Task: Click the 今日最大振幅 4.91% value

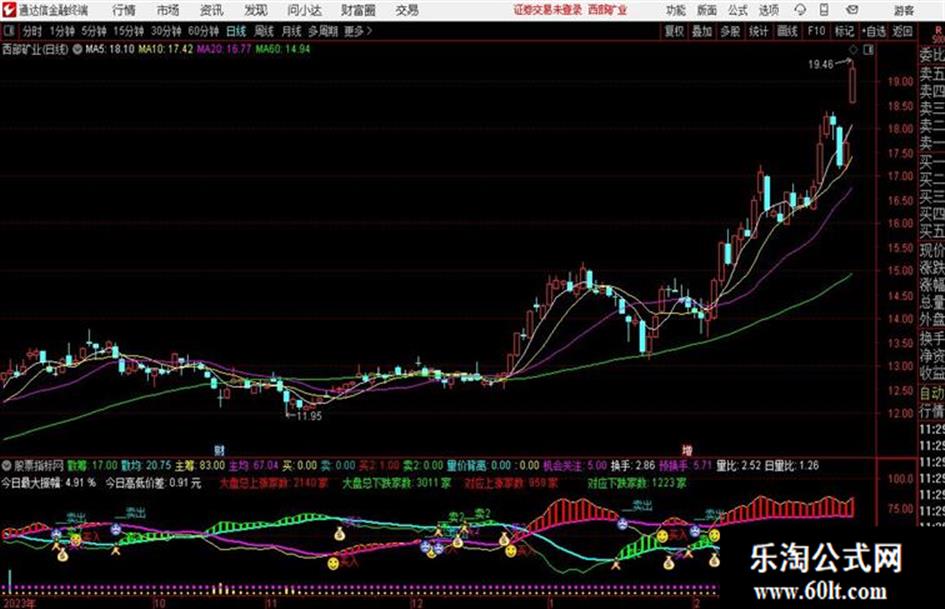Action: click(49, 483)
